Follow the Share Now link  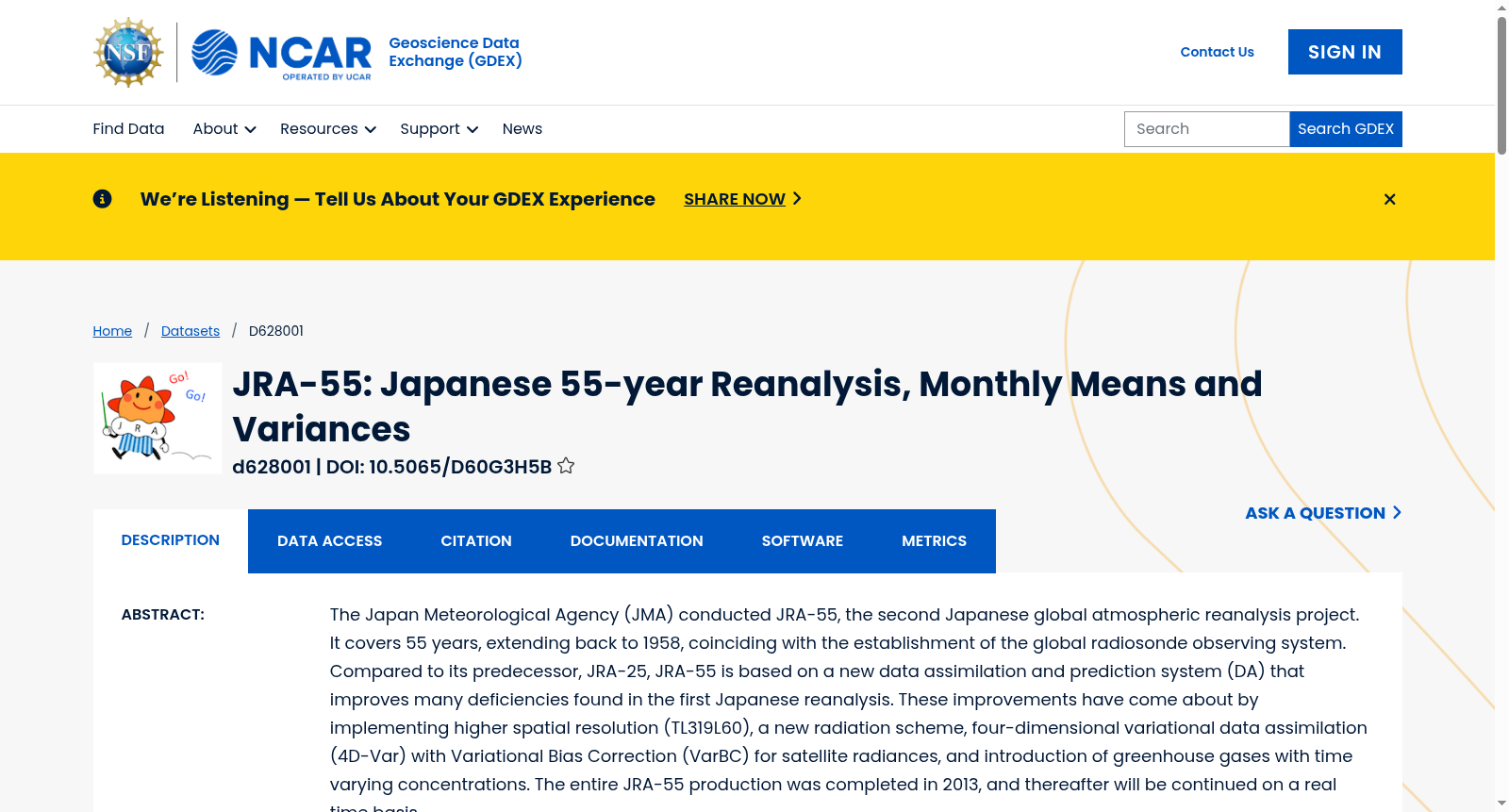pyautogui.click(x=742, y=199)
